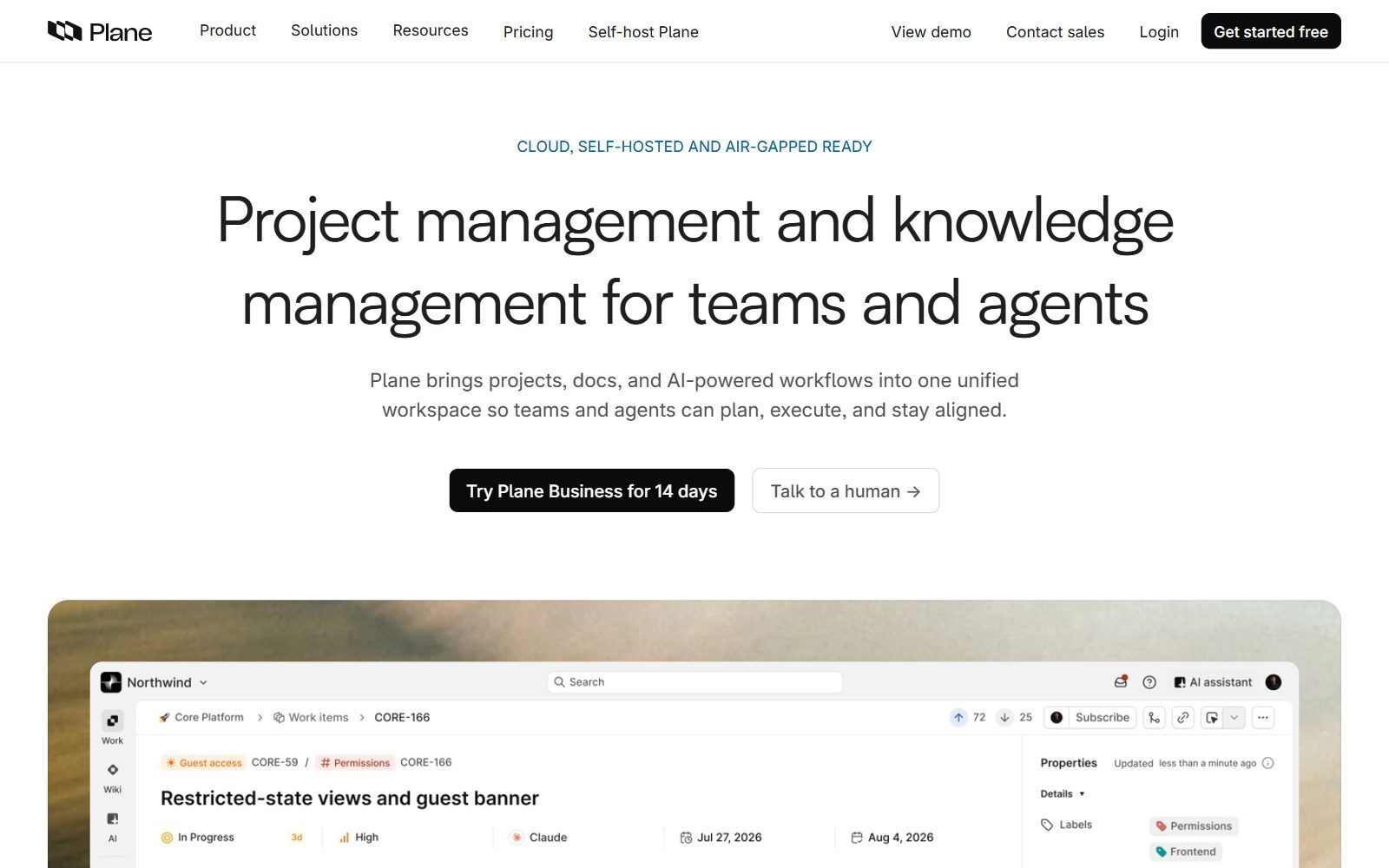Image resolution: width=1389 pixels, height=868 pixels.
Task: Open the chevron dropdown beside cursor icon
Action: [1234, 718]
